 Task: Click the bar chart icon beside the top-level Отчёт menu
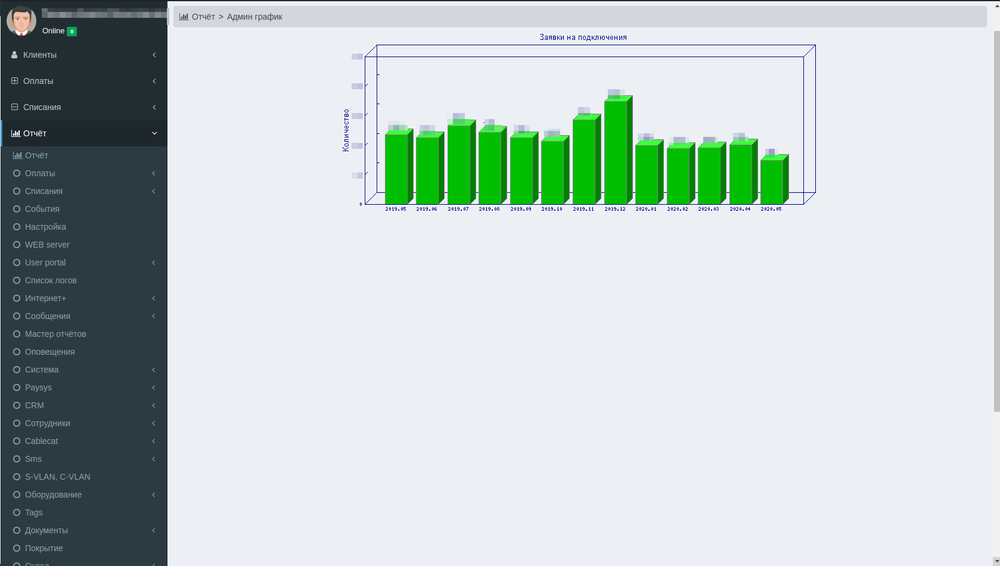coord(15,133)
